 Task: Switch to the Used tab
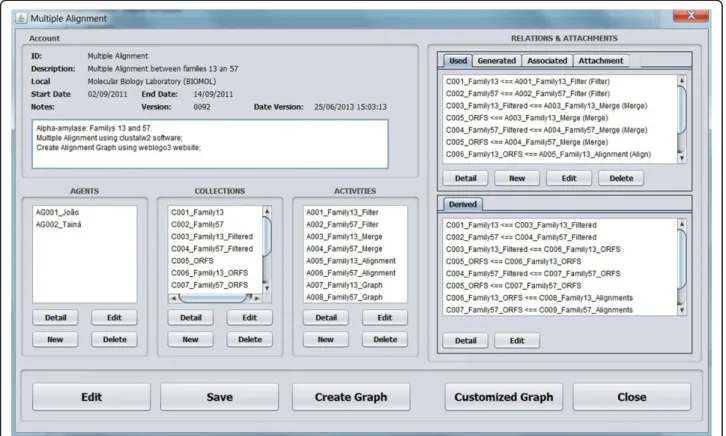click(457, 61)
